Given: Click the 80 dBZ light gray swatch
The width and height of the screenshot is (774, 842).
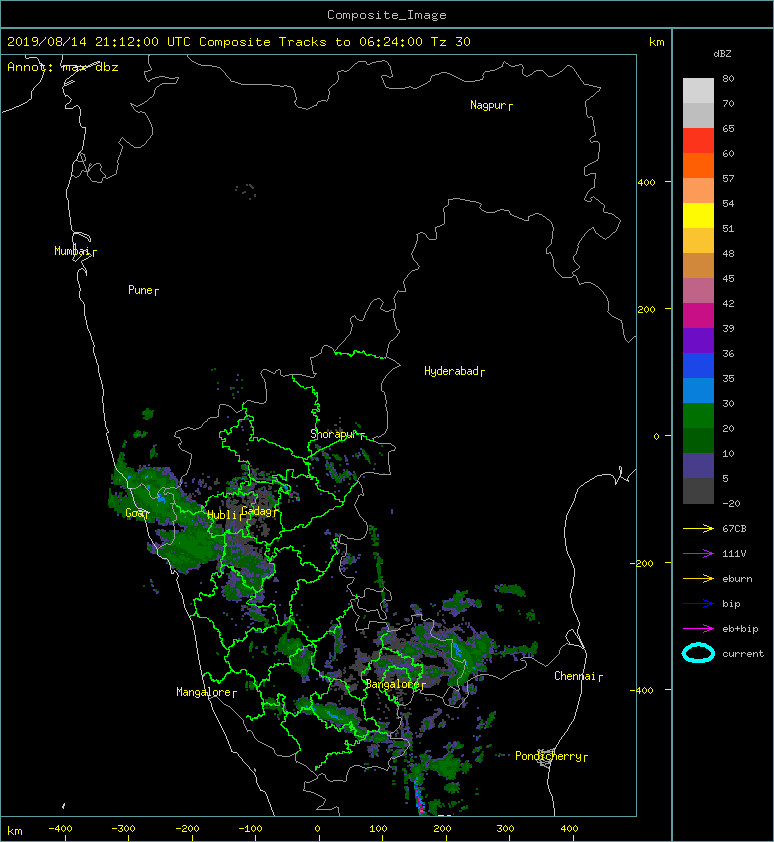Looking at the screenshot, I should [698, 90].
